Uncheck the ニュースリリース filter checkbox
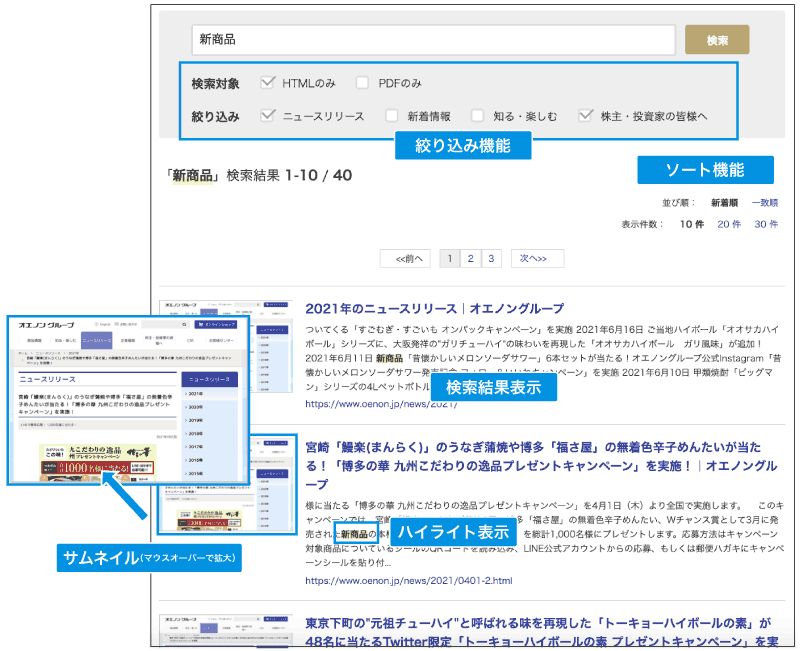 point(267,115)
